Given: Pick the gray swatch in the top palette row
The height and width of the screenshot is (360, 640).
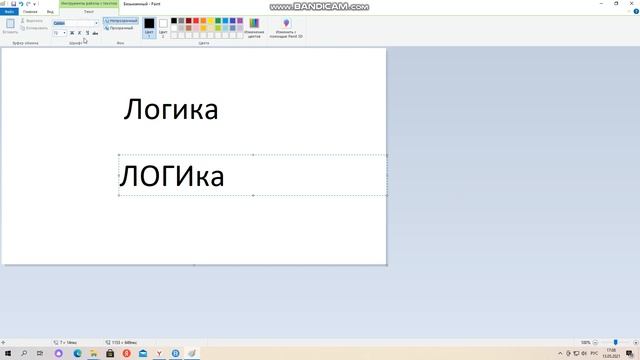Looking at the screenshot, I should point(181,20).
